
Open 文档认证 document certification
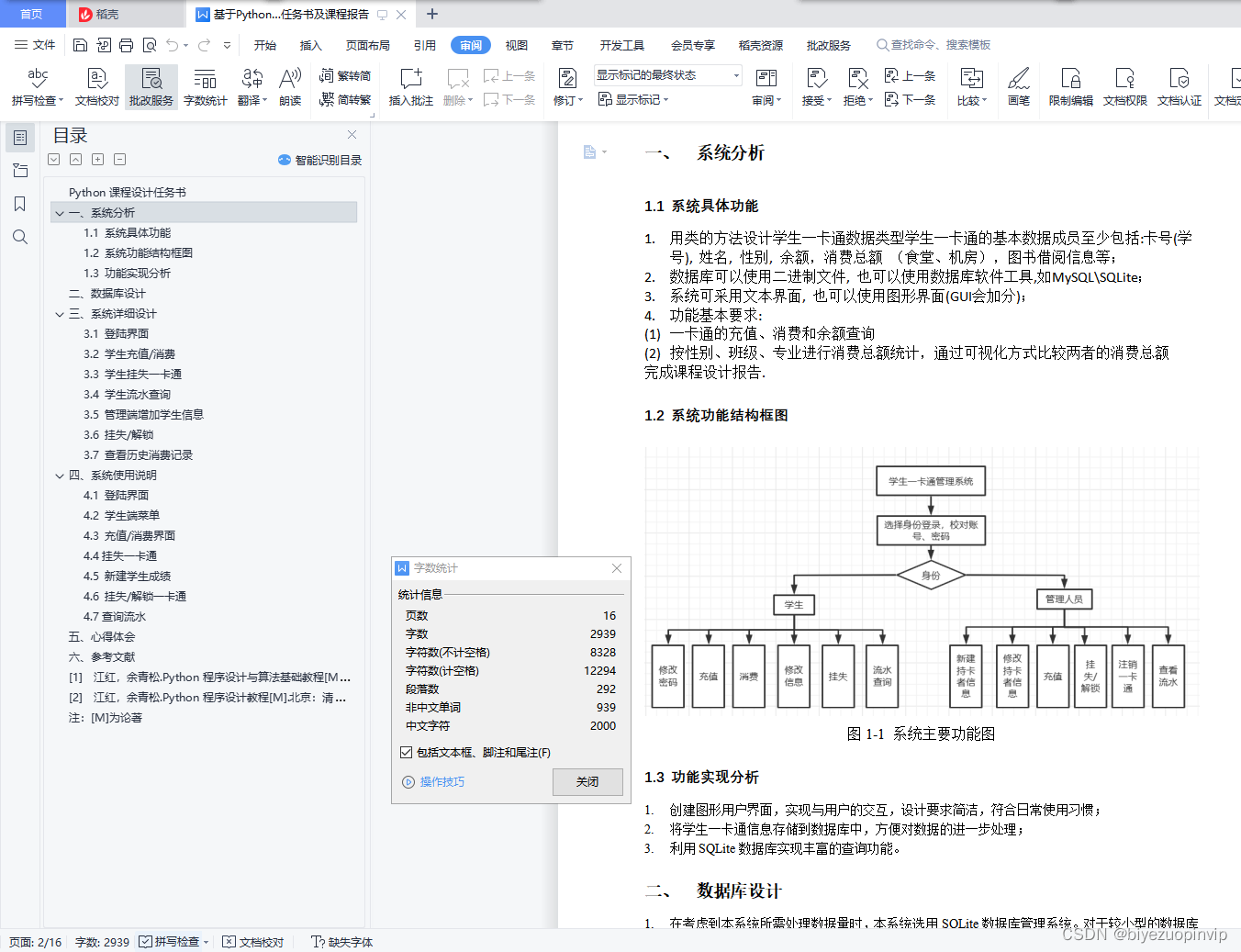1180,87
